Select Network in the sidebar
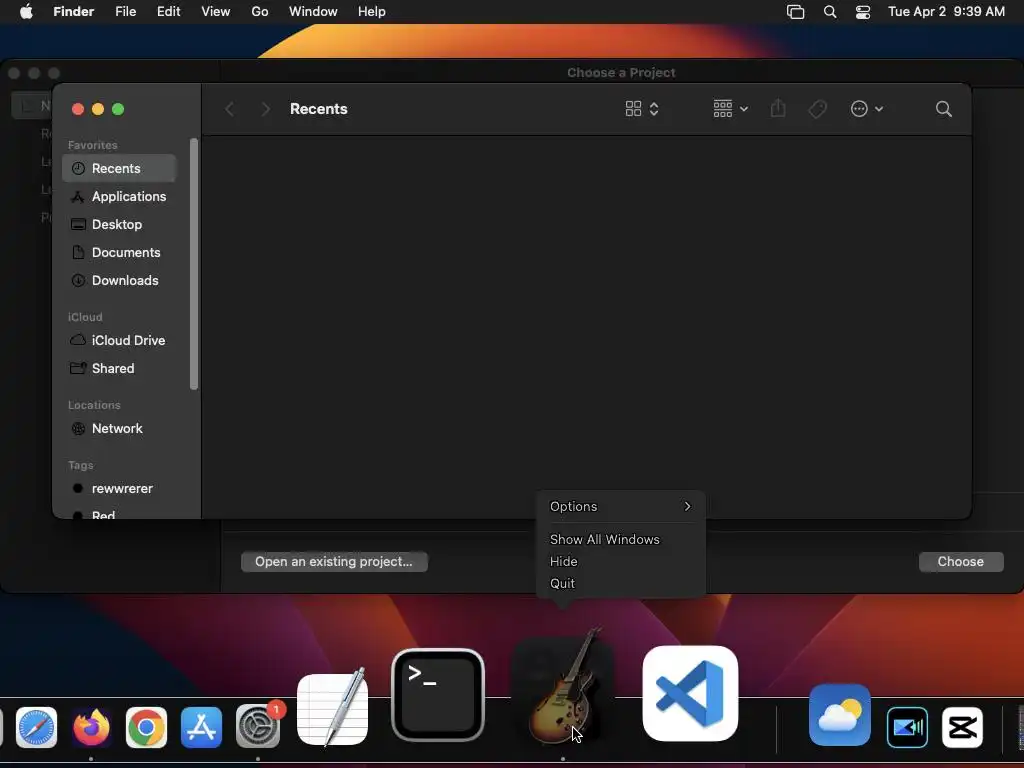The width and height of the screenshot is (1024, 768). [119, 429]
